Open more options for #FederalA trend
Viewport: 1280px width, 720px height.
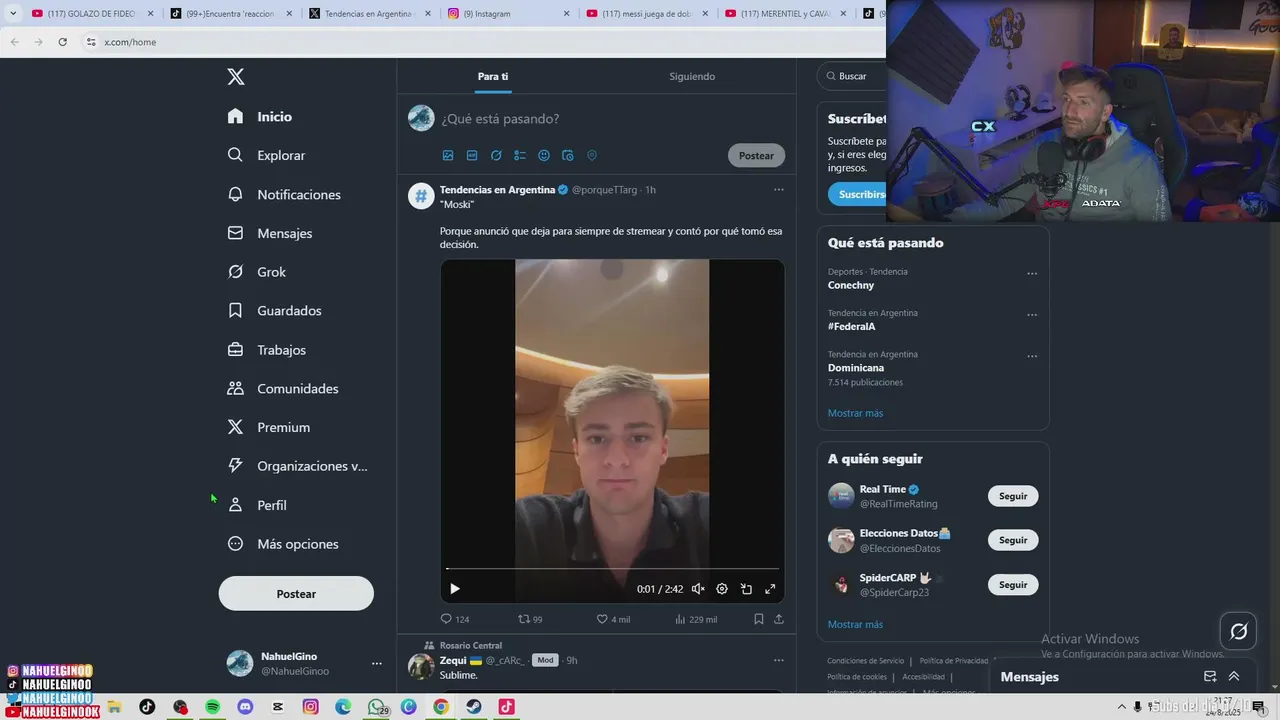[x=1032, y=315]
